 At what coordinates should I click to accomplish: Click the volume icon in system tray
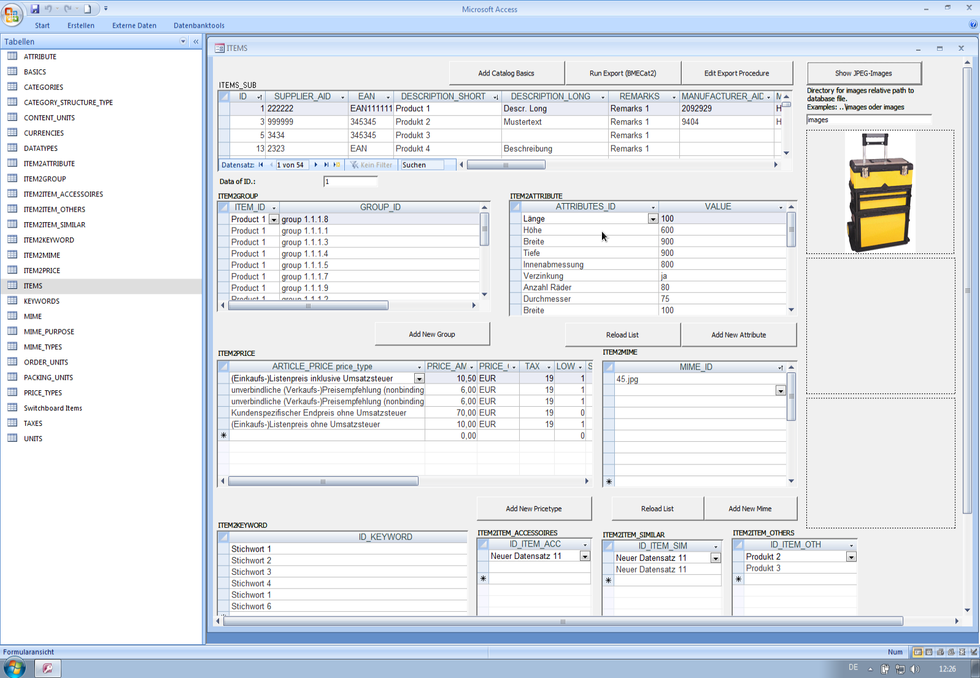[x=916, y=668]
